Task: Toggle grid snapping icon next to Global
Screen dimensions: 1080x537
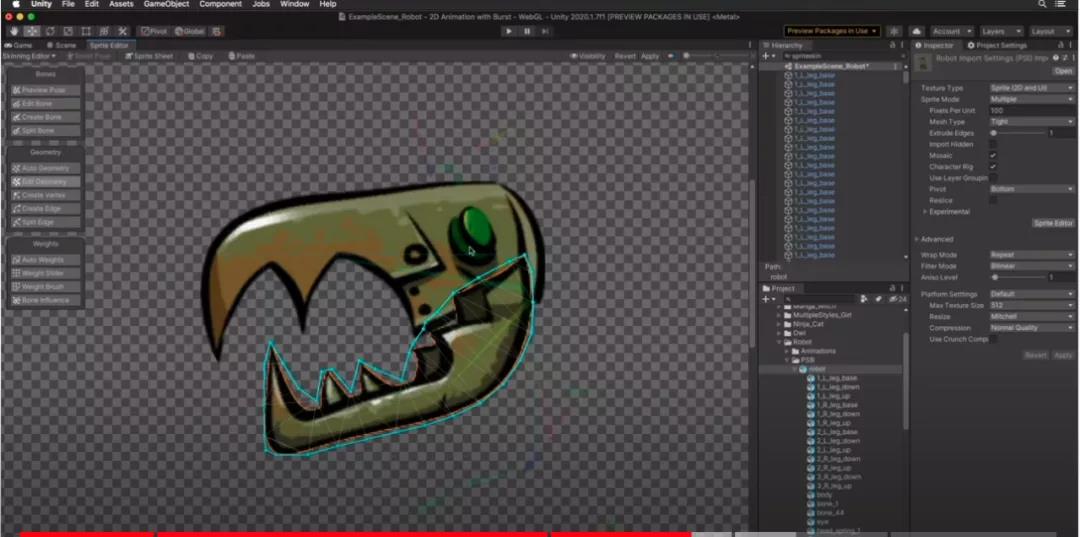Action: (217, 31)
